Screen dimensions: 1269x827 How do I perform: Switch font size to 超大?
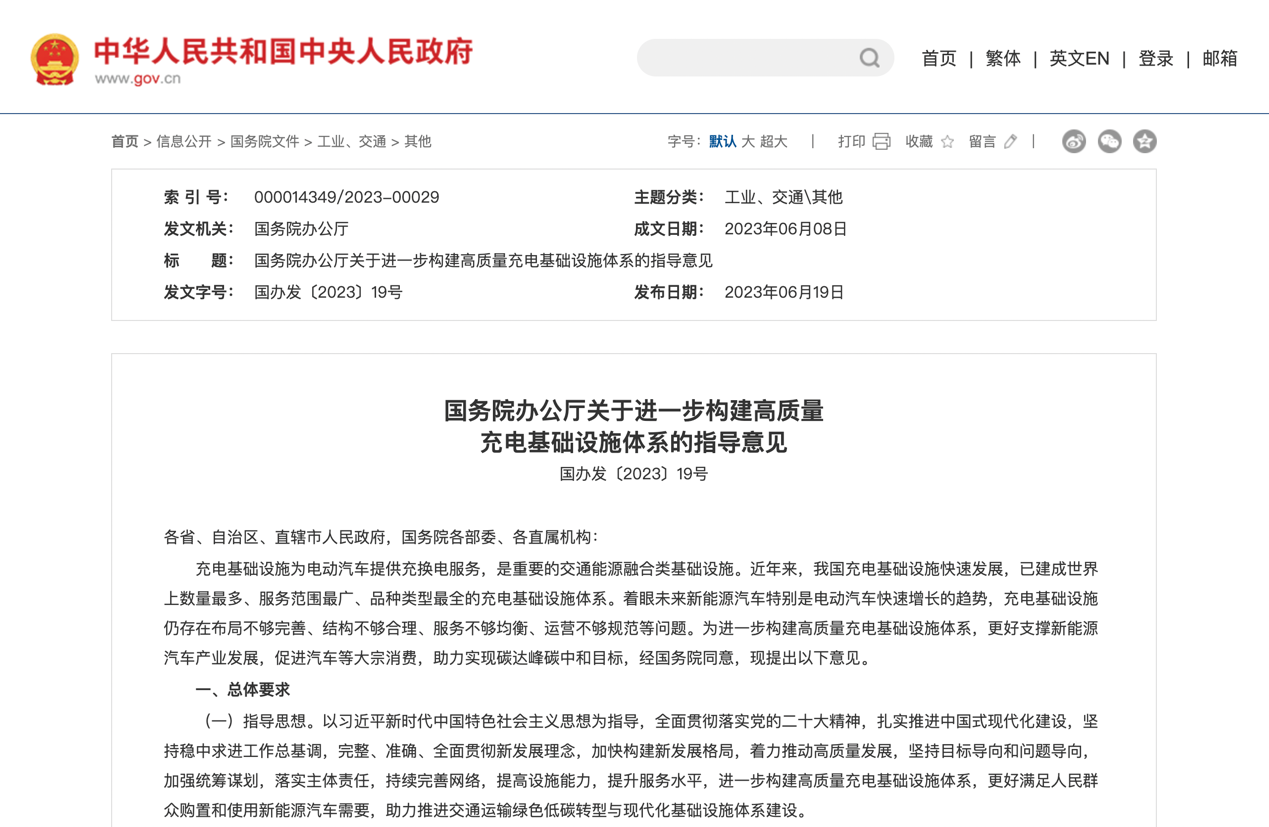(774, 142)
